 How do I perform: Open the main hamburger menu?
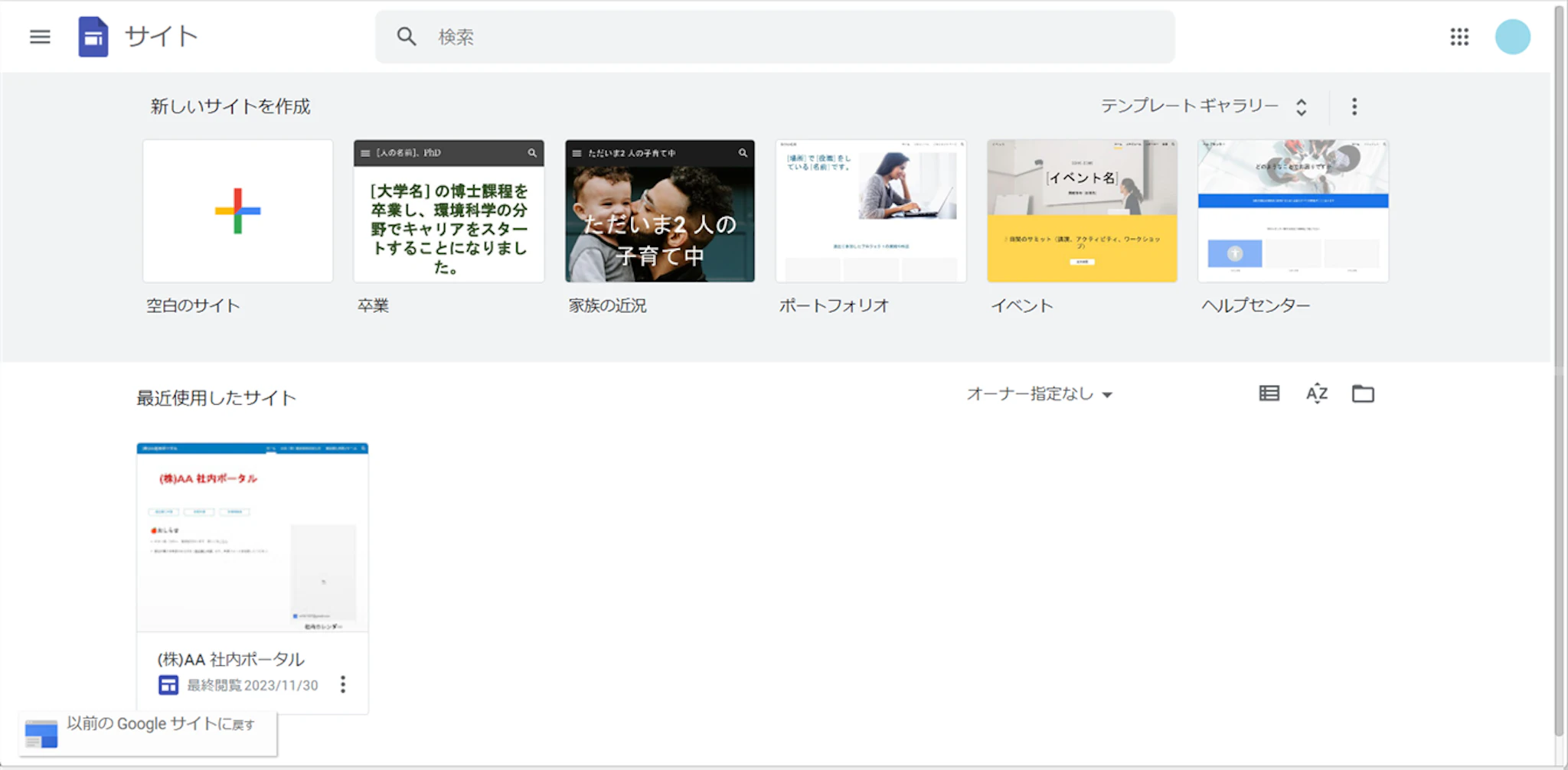[40, 37]
